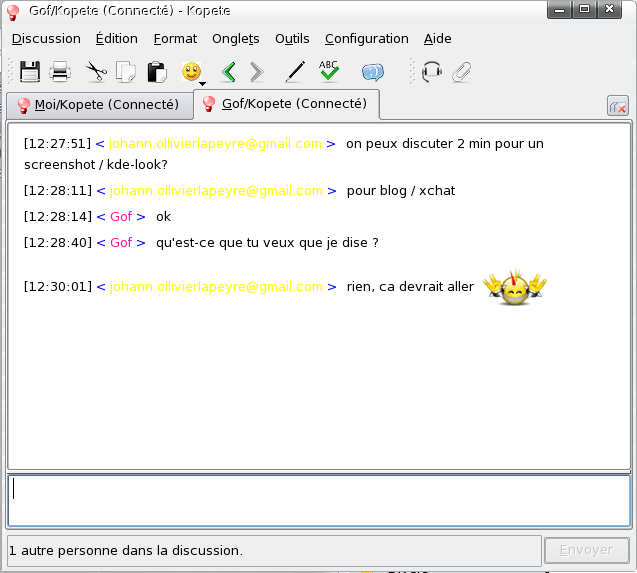Image resolution: width=637 pixels, height=573 pixels.
Task: Click email sender of 12:30:01 message
Action: point(216,287)
